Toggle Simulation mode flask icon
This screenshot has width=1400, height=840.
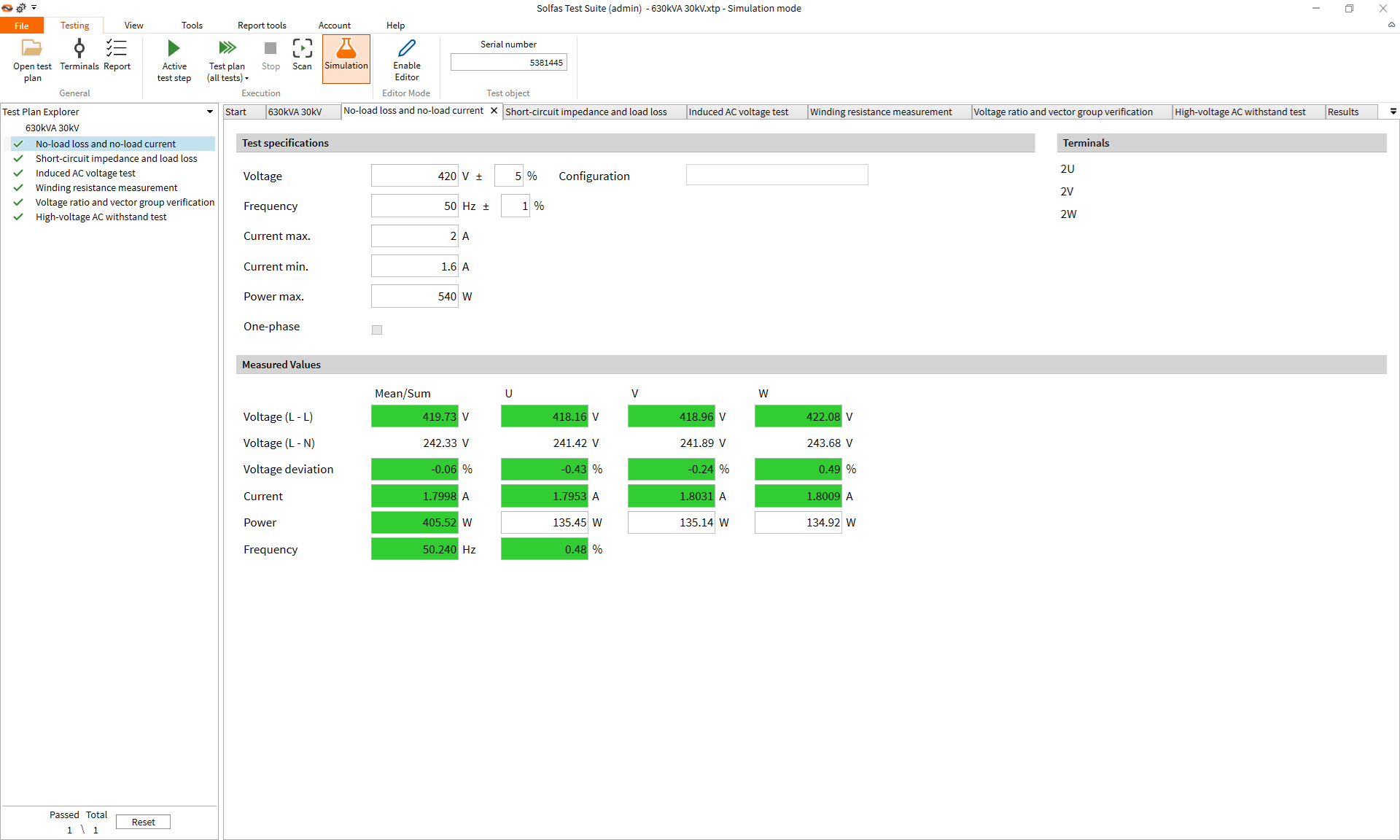tap(346, 49)
